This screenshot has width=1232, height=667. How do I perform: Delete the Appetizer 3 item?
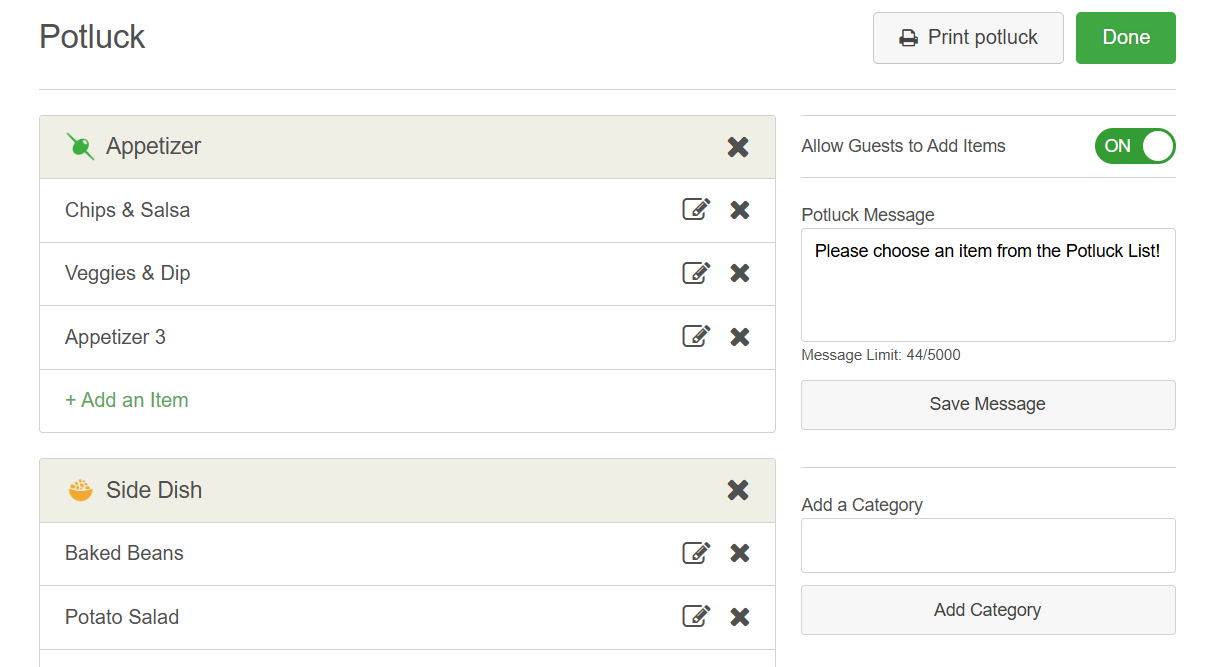pos(740,337)
